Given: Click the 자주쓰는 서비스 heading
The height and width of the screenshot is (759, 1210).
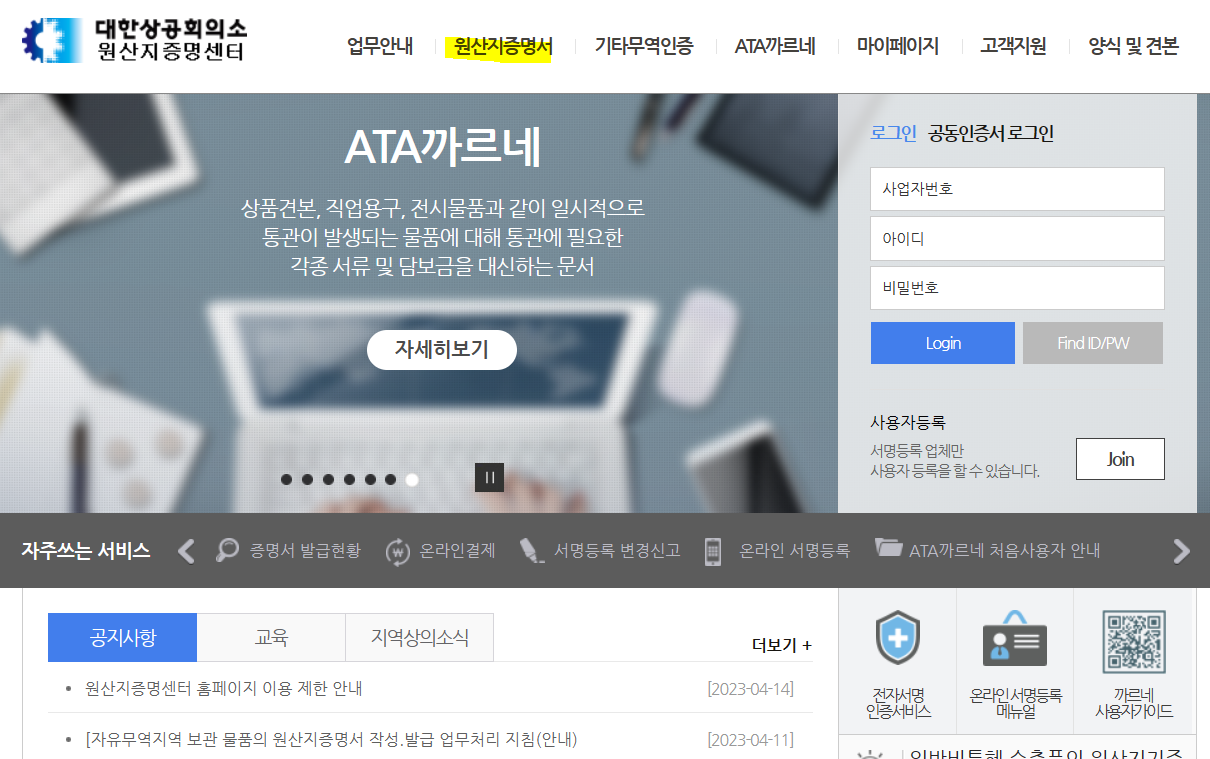Looking at the screenshot, I should [x=86, y=551].
